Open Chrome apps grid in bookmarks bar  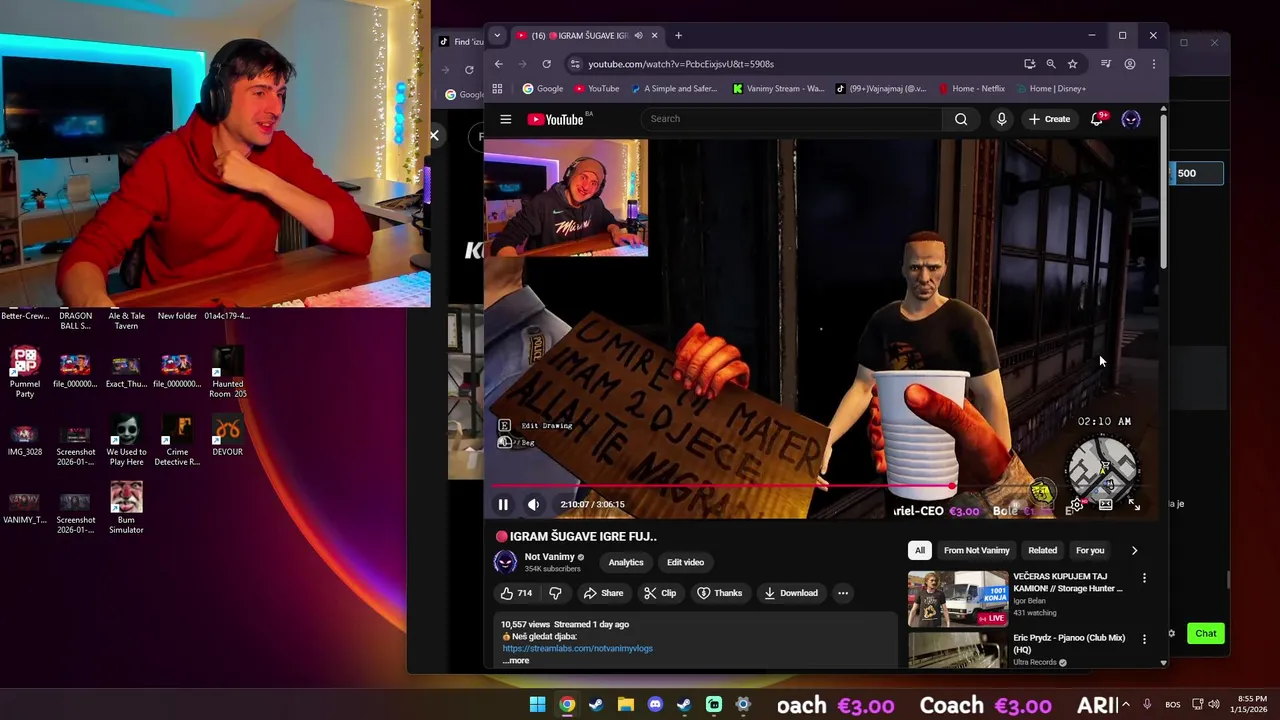tap(497, 89)
